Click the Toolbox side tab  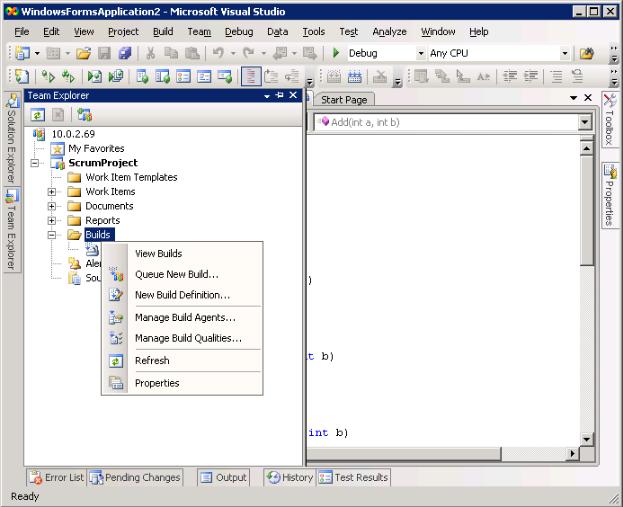tap(609, 120)
